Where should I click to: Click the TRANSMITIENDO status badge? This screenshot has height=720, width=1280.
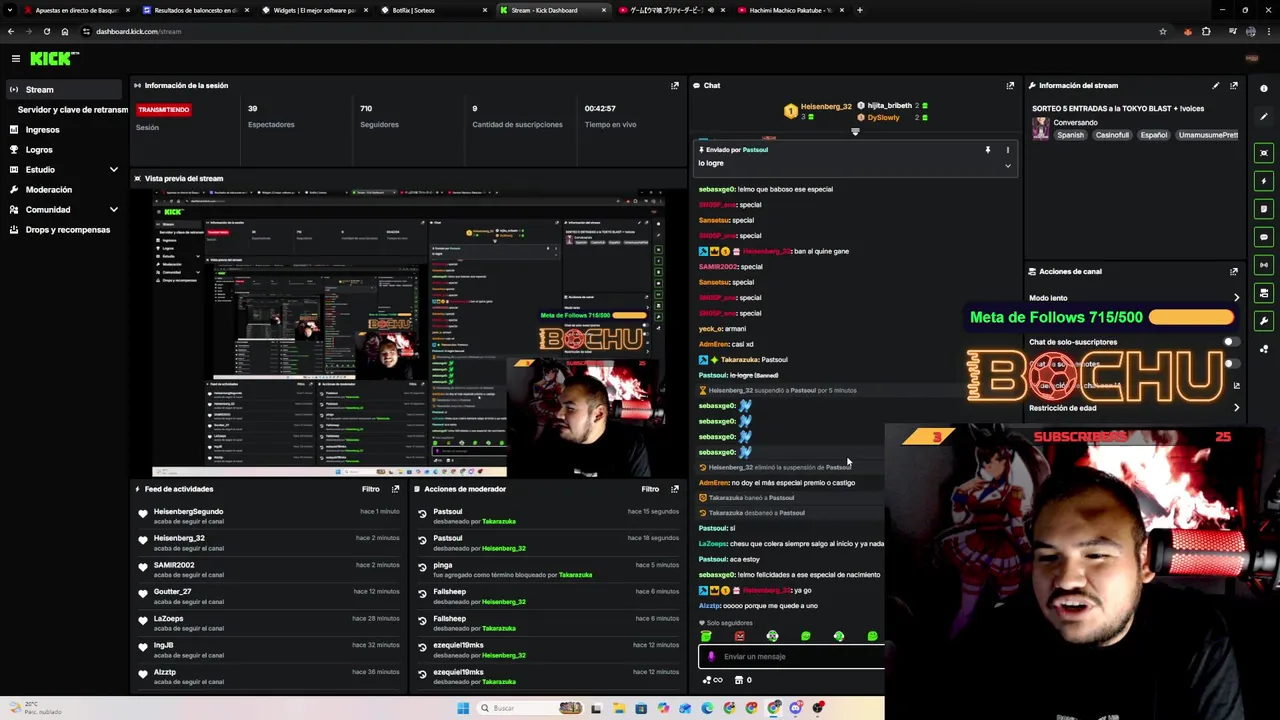[163, 109]
